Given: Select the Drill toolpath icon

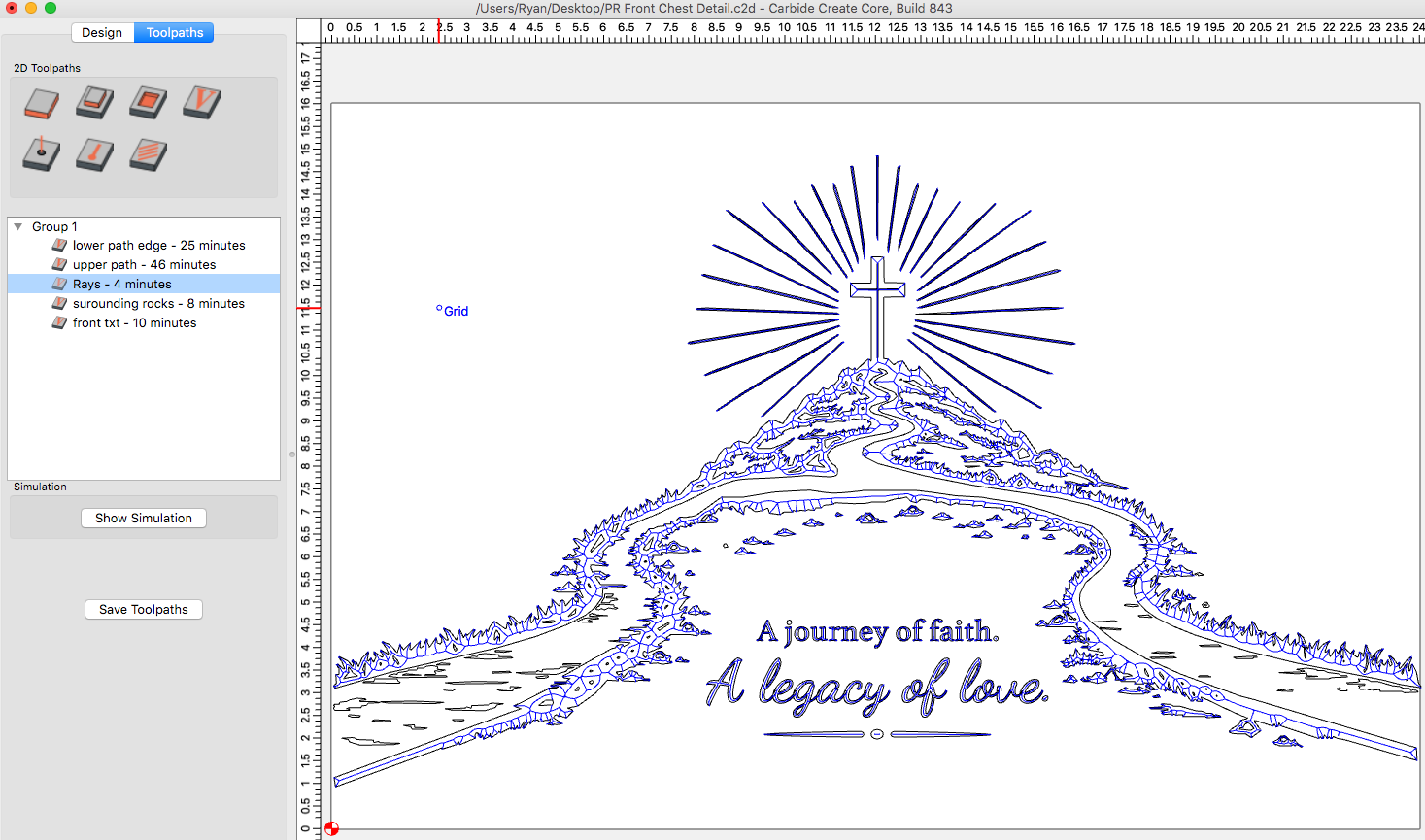Looking at the screenshot, I should pos(42,154).
